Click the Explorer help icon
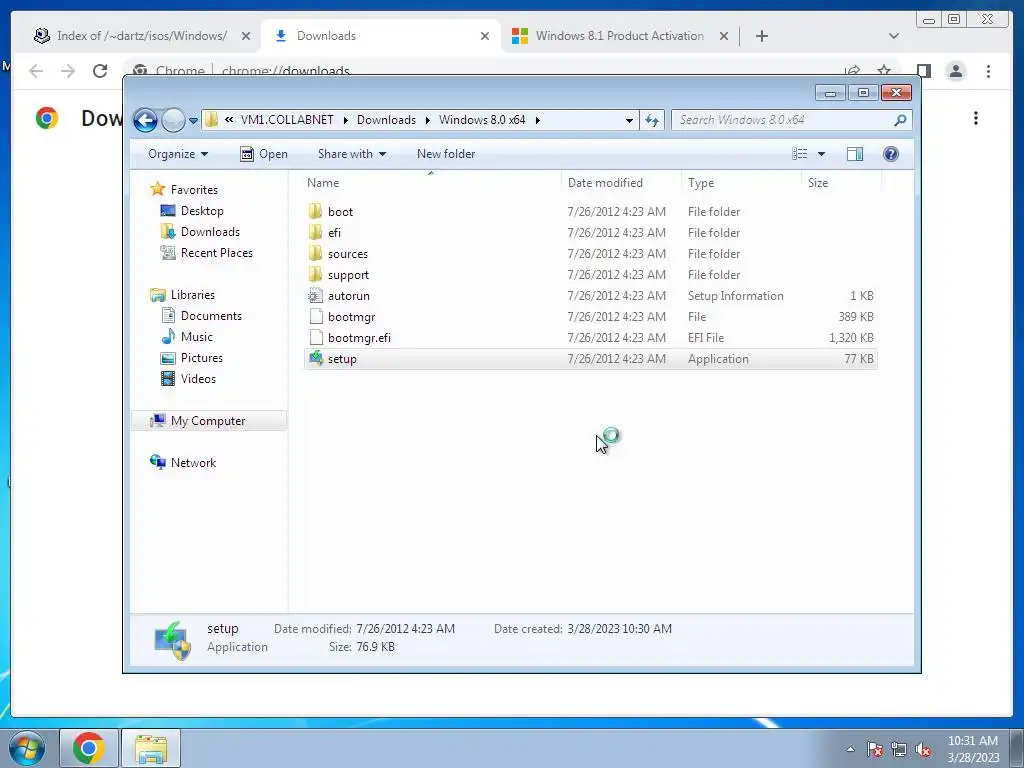This screenshot has width=1024, height=768. click(x=891, y=154)
